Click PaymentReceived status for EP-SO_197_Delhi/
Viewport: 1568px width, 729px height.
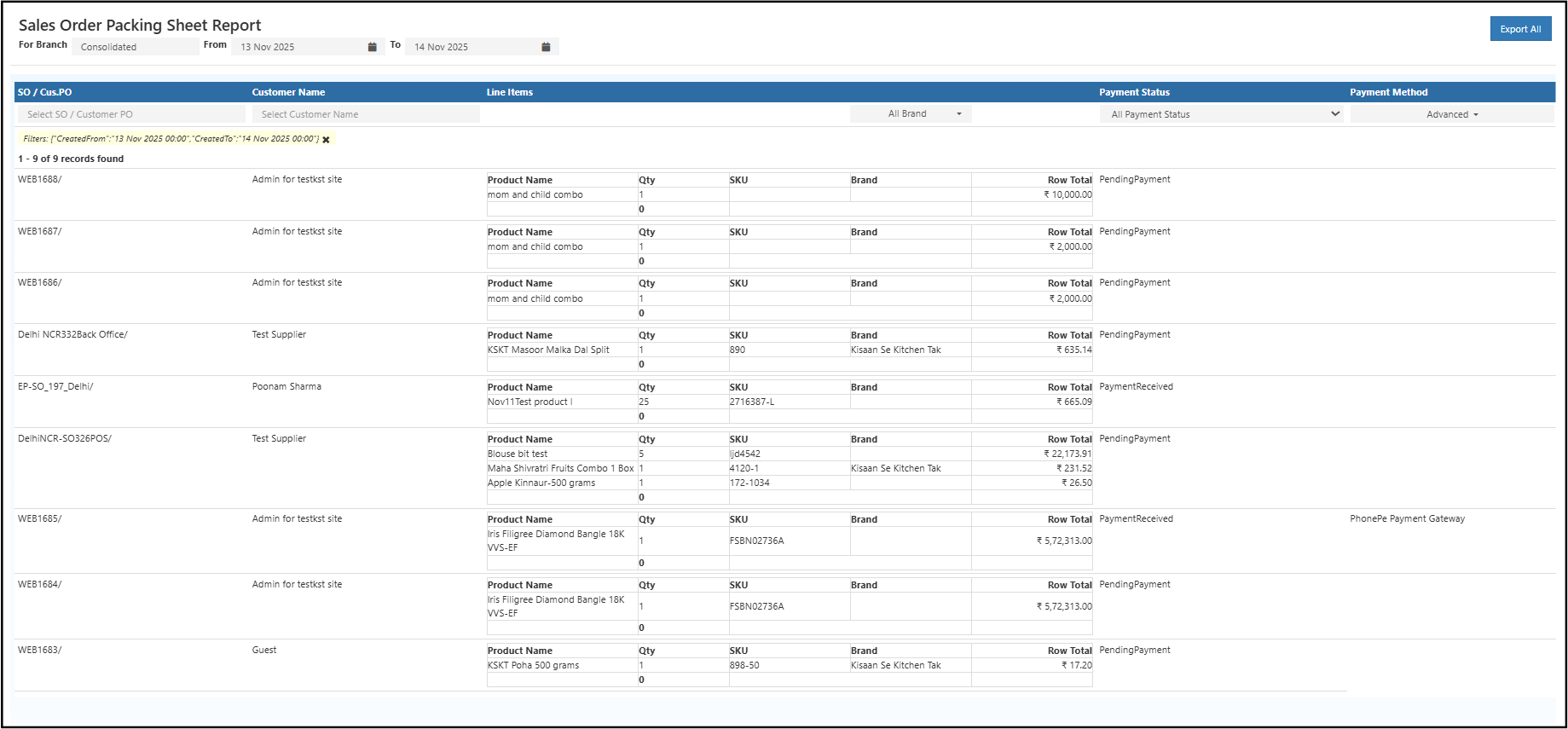pos(1136,386)
